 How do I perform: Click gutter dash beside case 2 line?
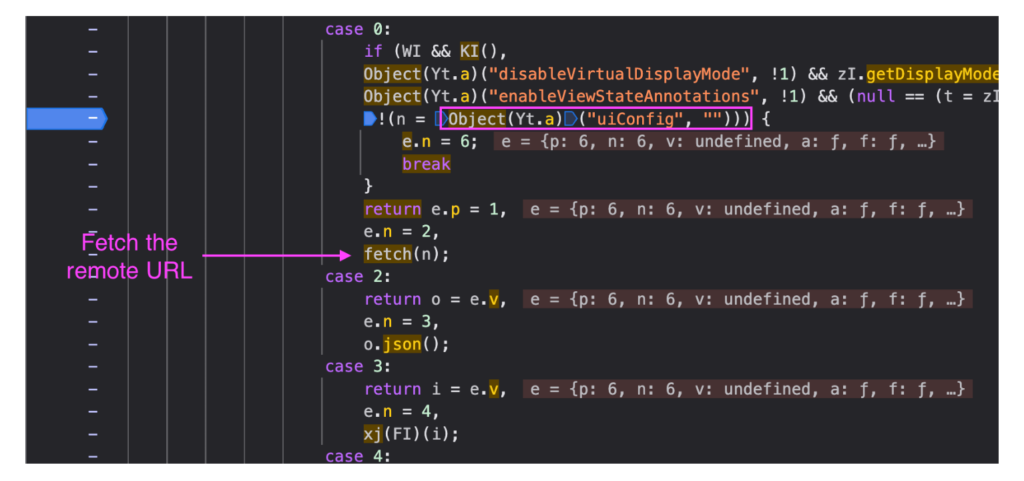point(93,276)
